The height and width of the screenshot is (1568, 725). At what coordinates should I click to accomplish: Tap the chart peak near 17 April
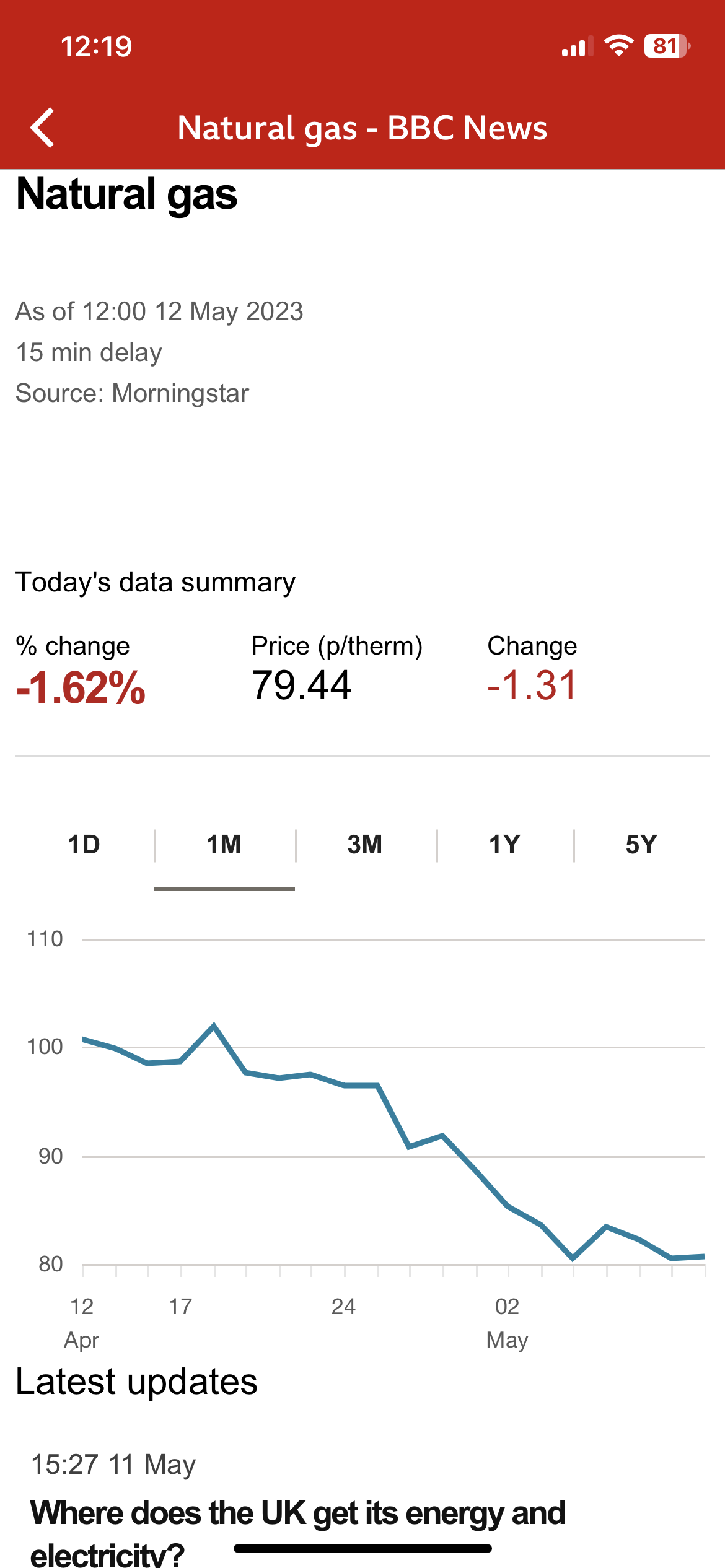click(x=214, y=1026)
